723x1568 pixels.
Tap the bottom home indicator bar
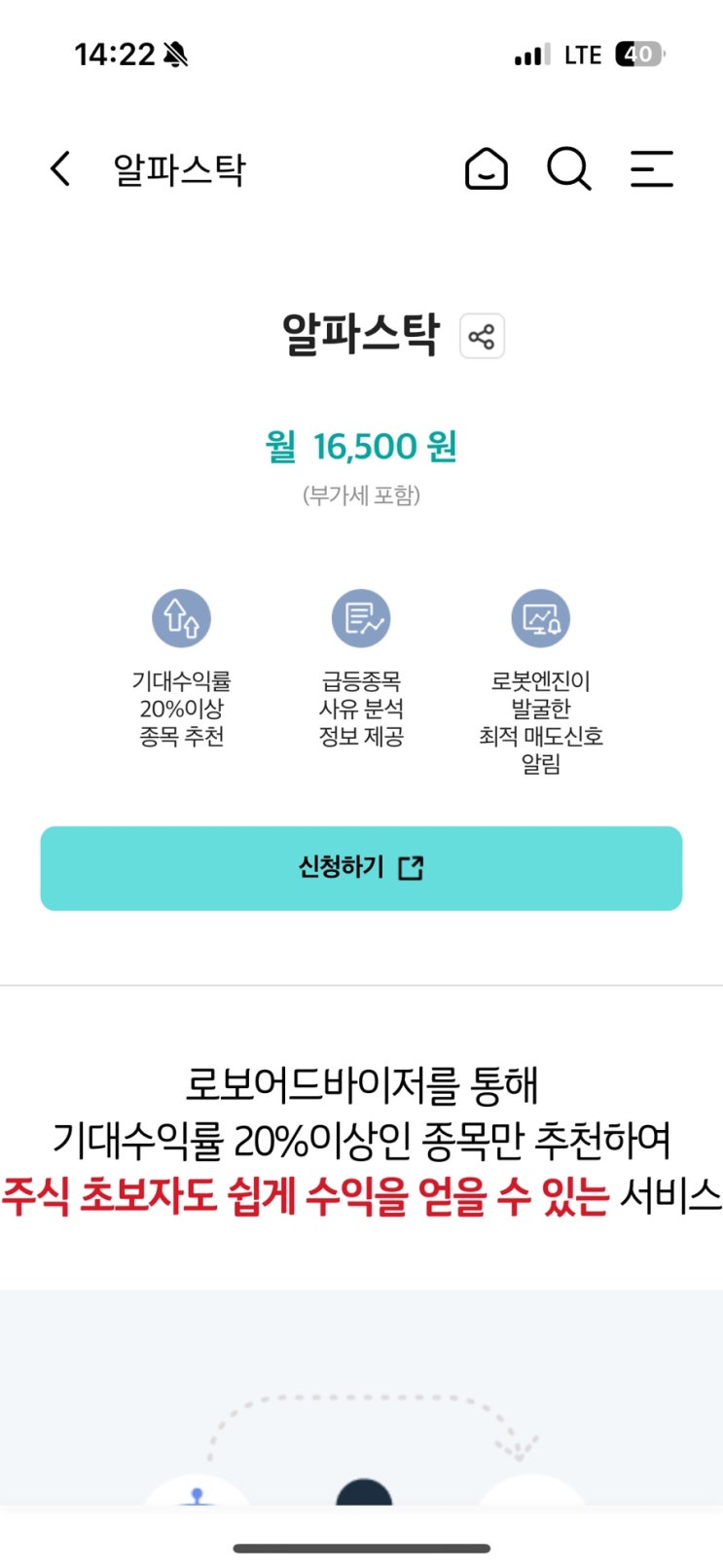(361, 1548)
